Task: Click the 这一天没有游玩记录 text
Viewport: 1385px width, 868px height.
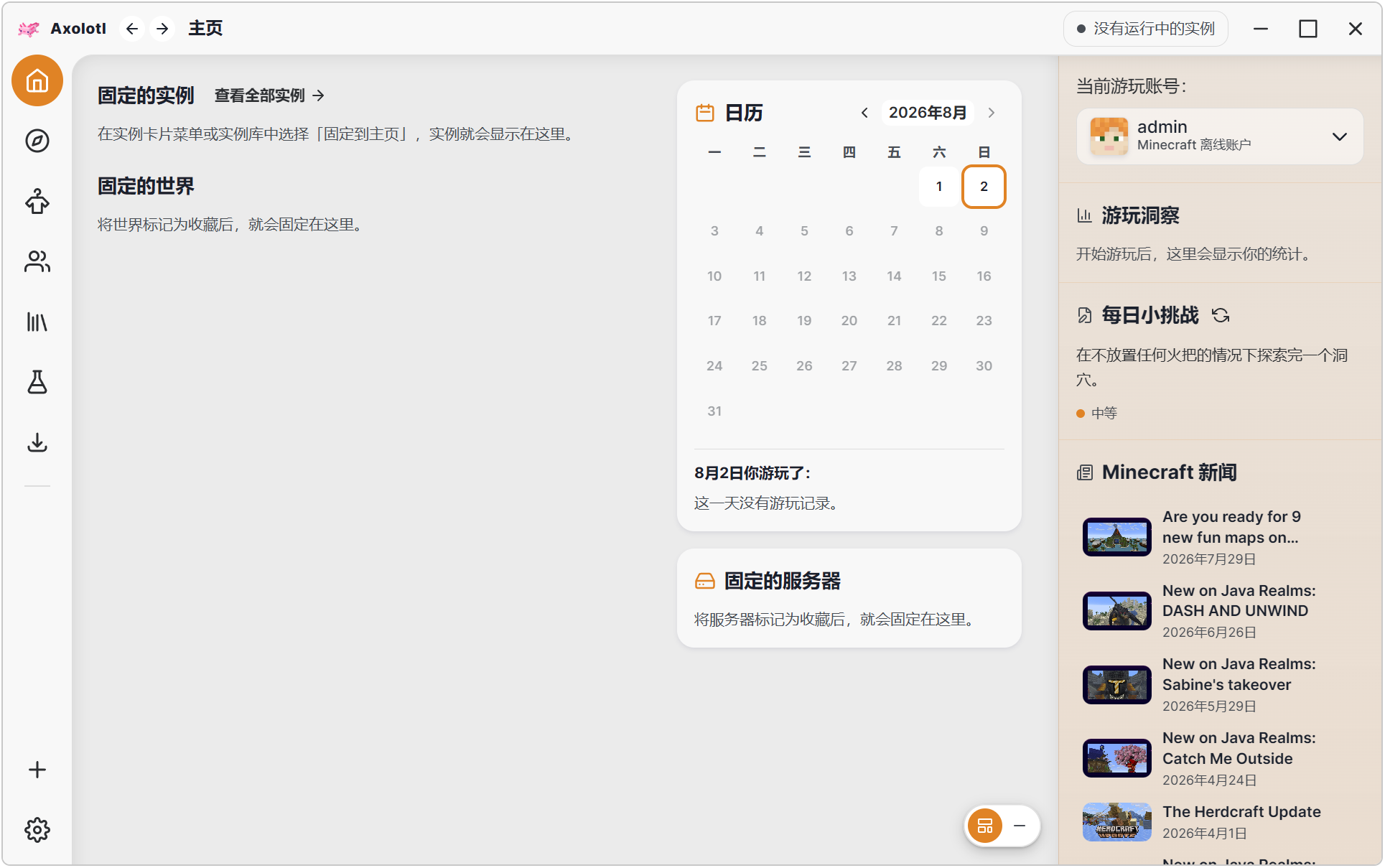Action: point(766,503)
